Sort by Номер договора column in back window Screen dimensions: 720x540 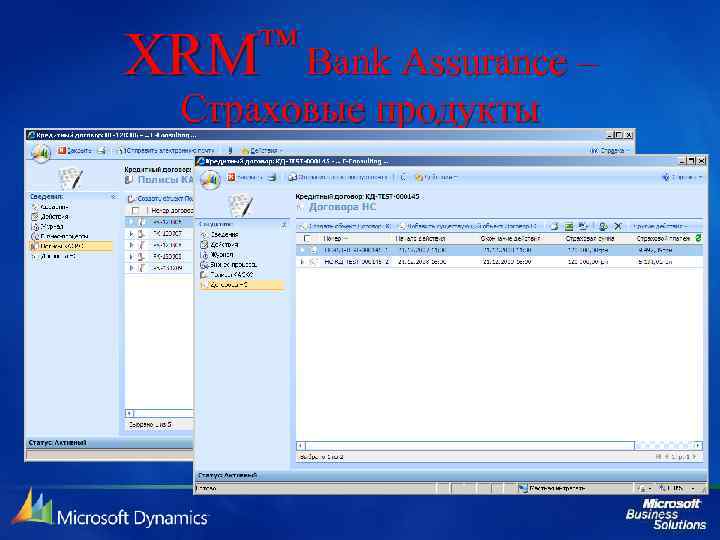171,210
